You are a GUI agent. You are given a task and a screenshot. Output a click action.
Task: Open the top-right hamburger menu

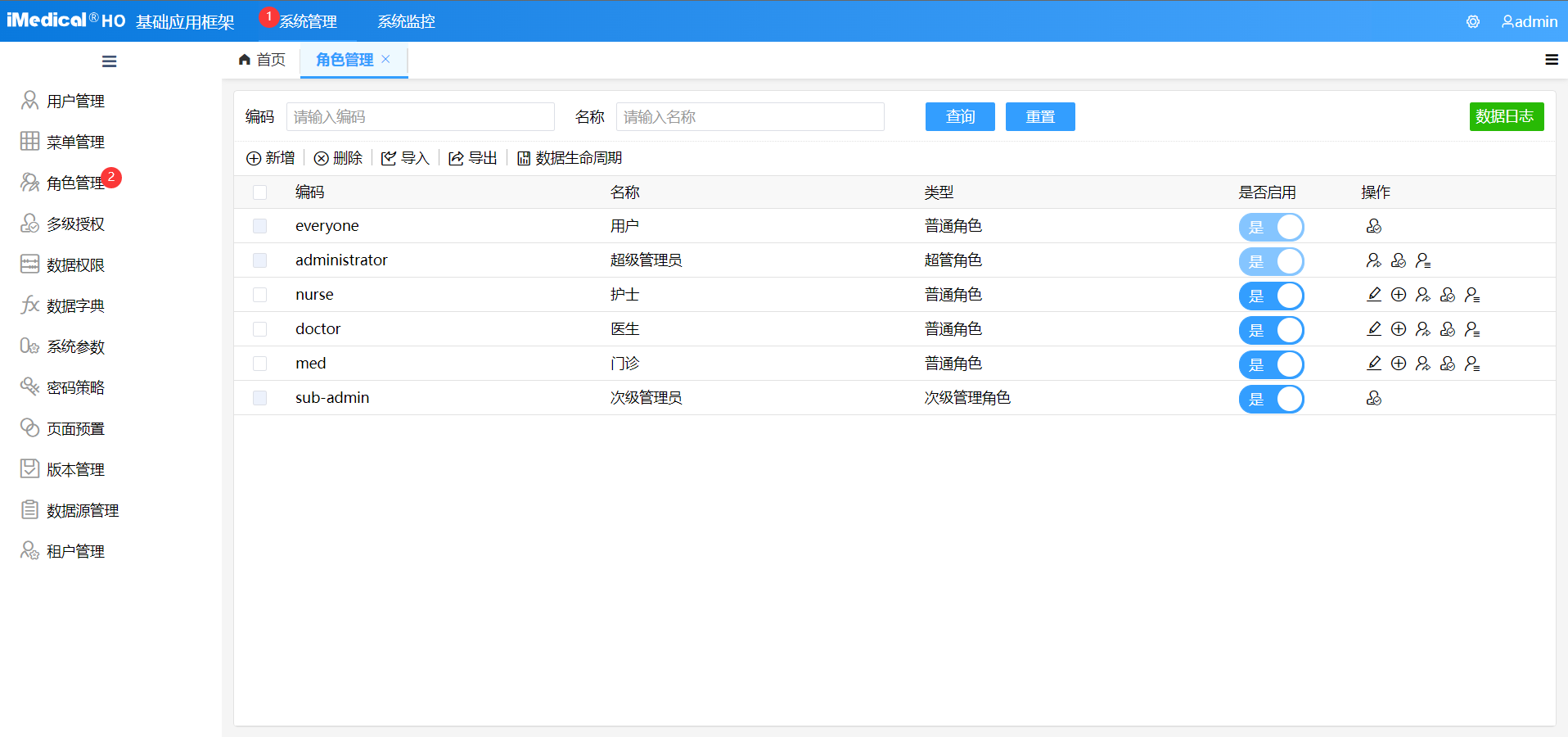coord(1551,60)
